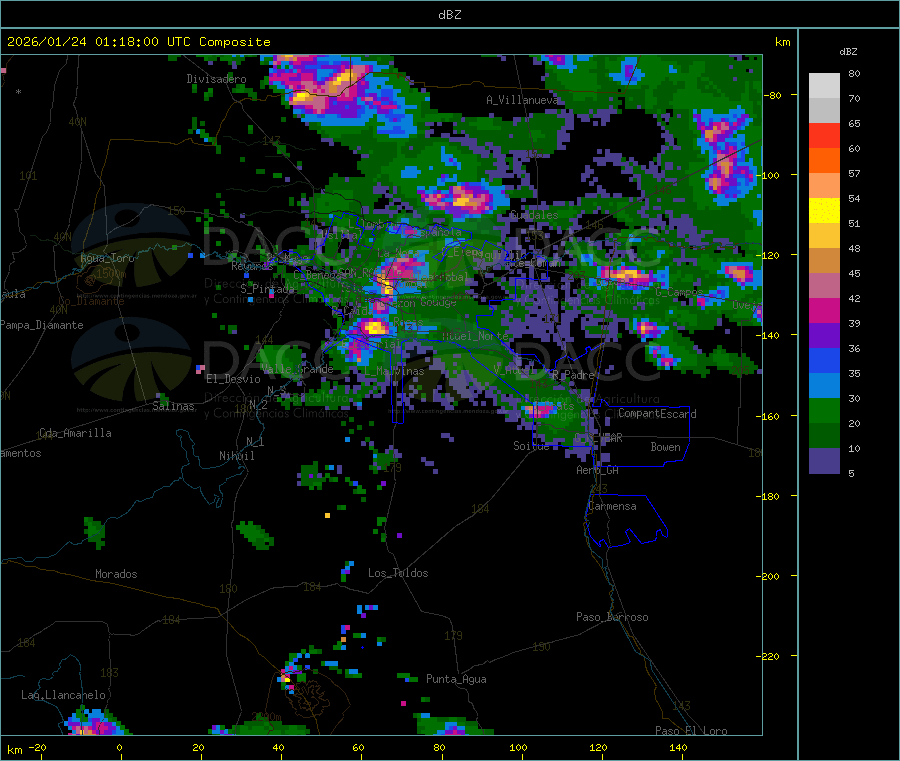900x761 pixels.
Task: Click the R_Padre label
Action: 573,375
